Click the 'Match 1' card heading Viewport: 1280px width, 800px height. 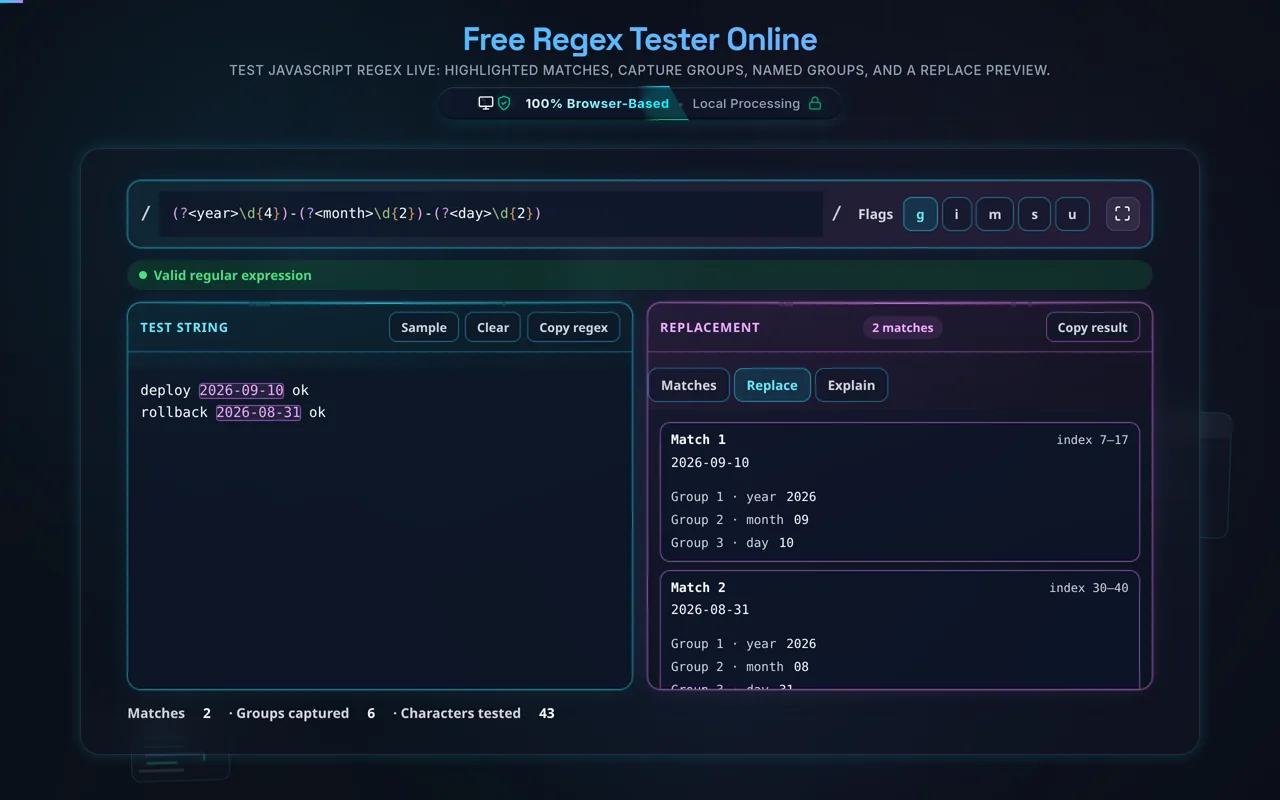pos(698,440)
